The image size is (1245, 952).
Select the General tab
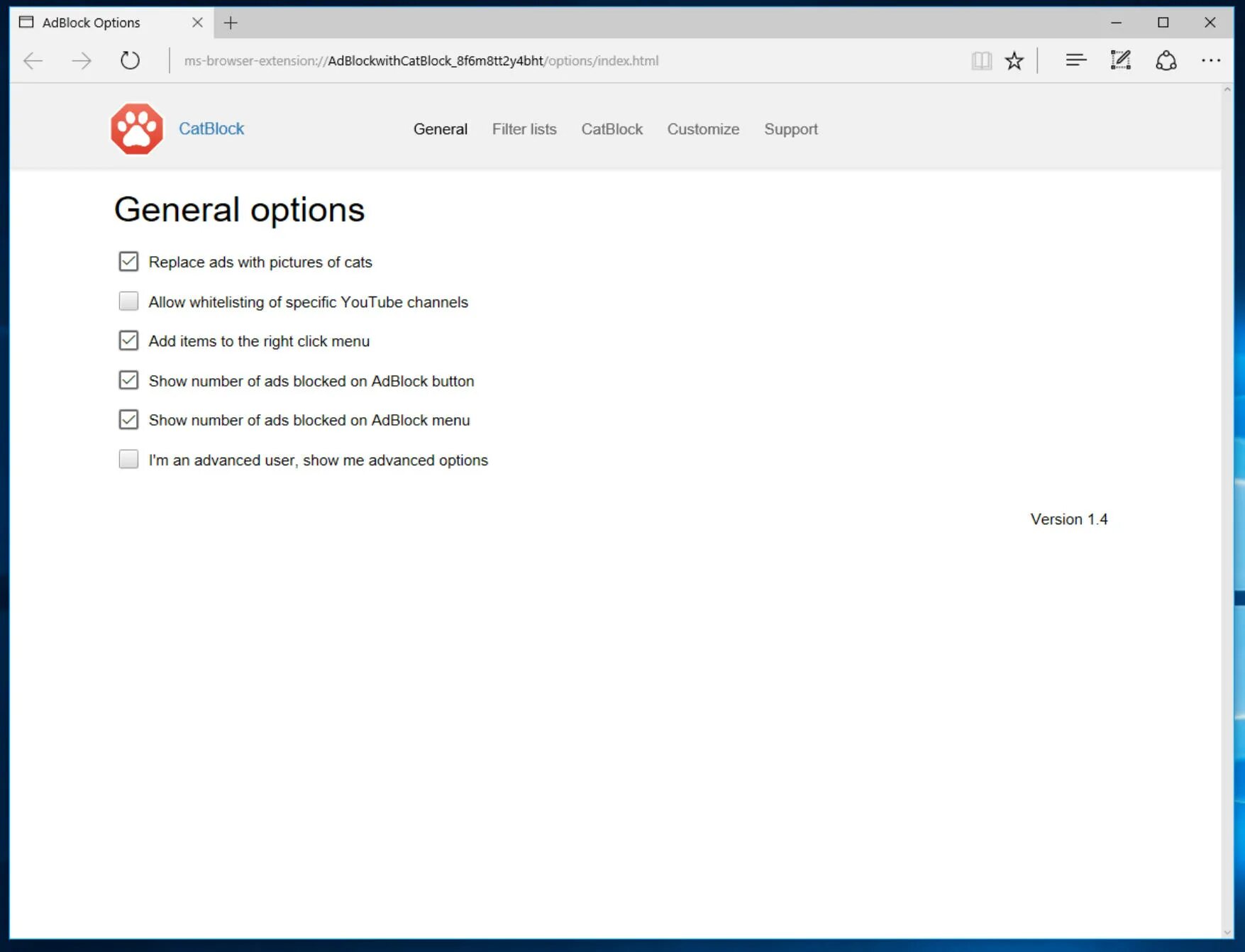pos(441,129)
